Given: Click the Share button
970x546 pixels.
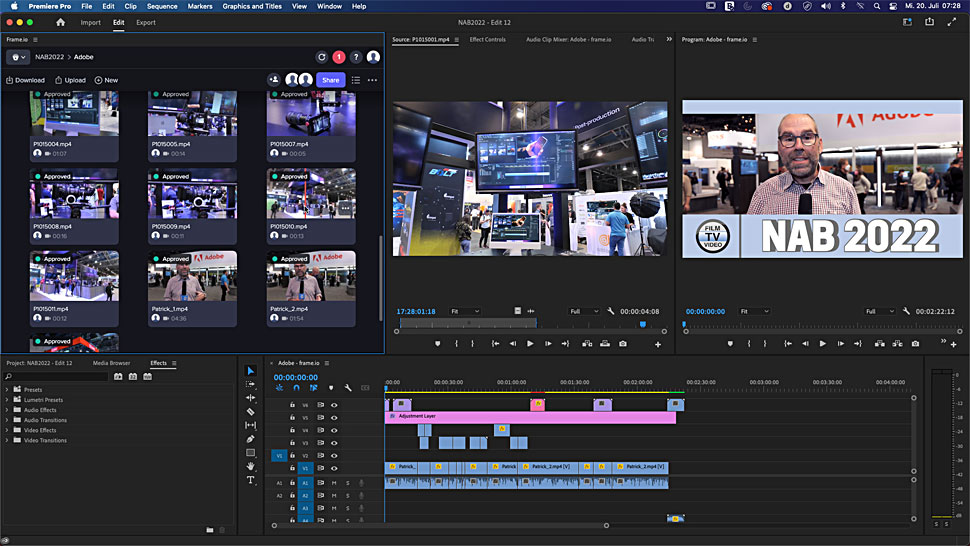Looking at the screenshot, I should point(331,80).
